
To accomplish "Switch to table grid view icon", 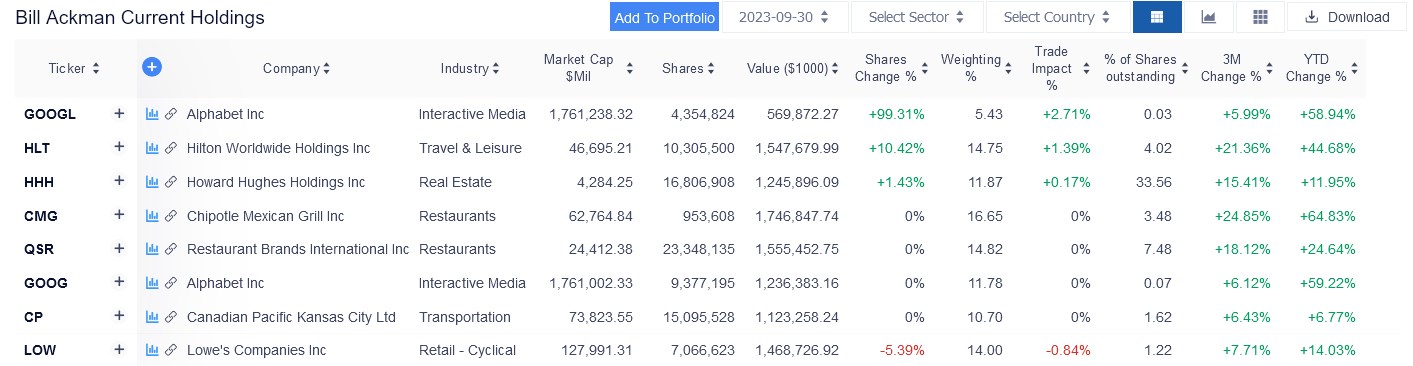I will (x=1157, y=17).
